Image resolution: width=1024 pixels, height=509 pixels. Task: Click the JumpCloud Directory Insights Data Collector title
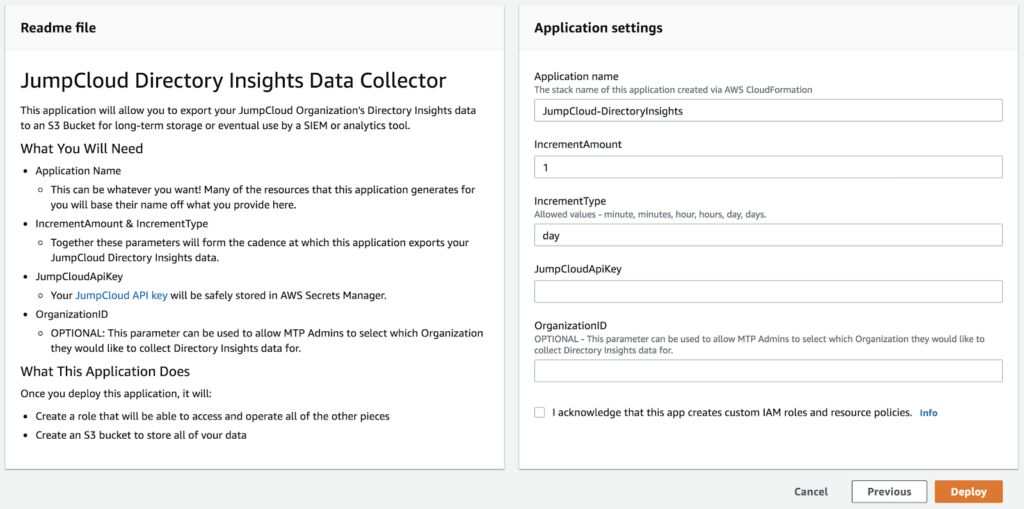point(233,80)
